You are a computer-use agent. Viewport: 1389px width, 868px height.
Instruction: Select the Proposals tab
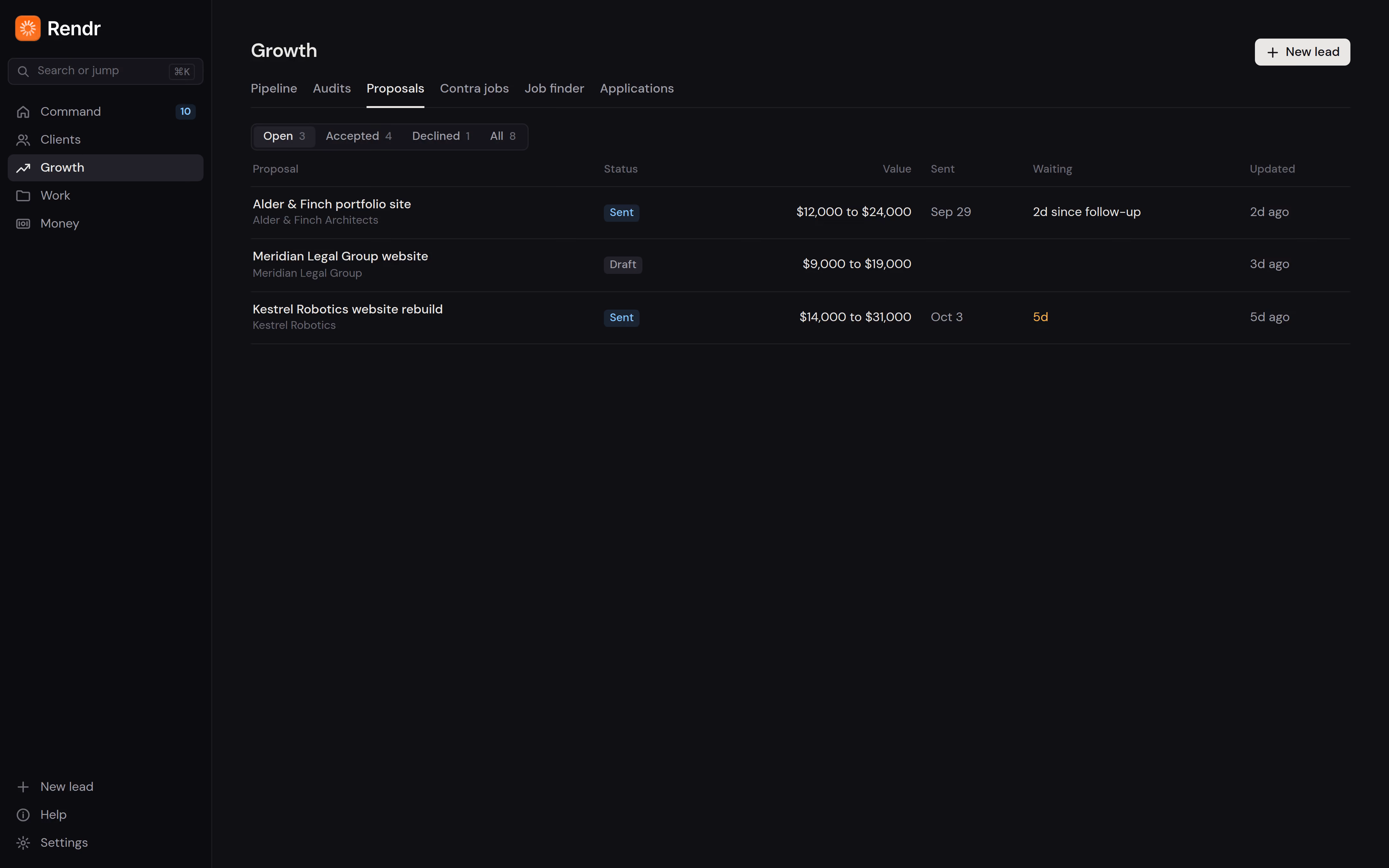click(x=395, y=88)
